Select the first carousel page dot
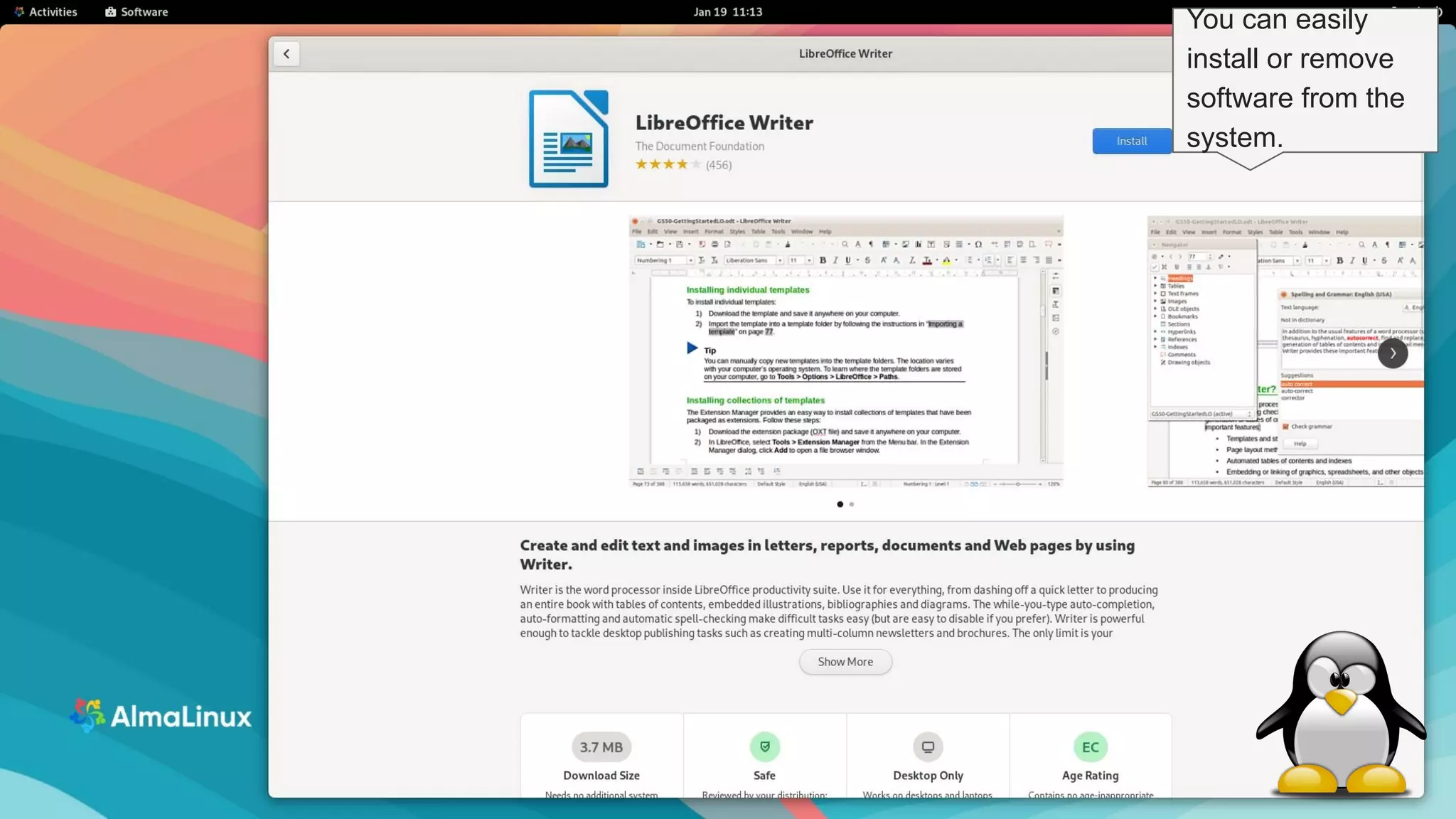This screenshot has height=819, width=1456. click(x=840, y=504)
